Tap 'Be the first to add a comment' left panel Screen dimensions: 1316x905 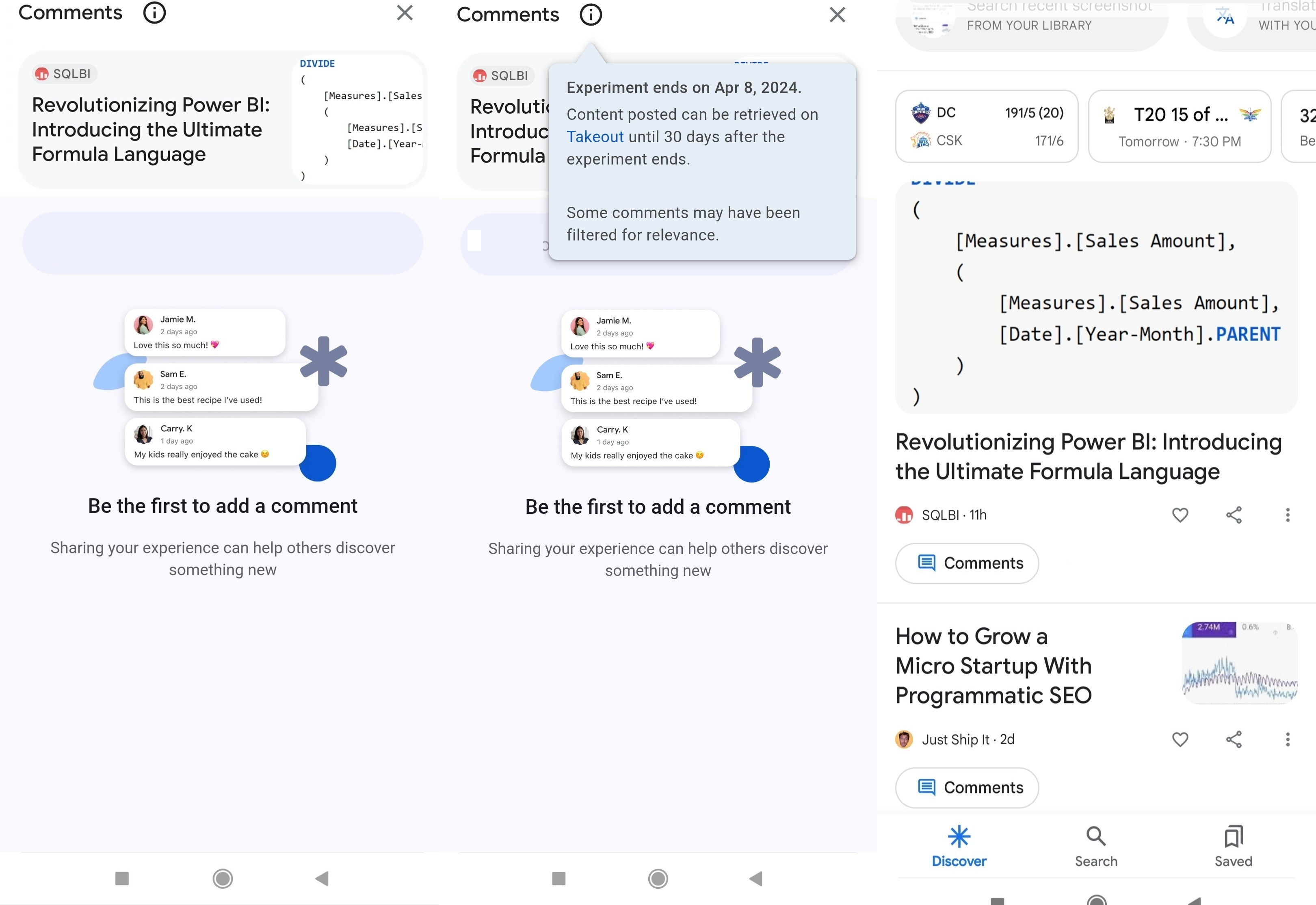point(222,506)
